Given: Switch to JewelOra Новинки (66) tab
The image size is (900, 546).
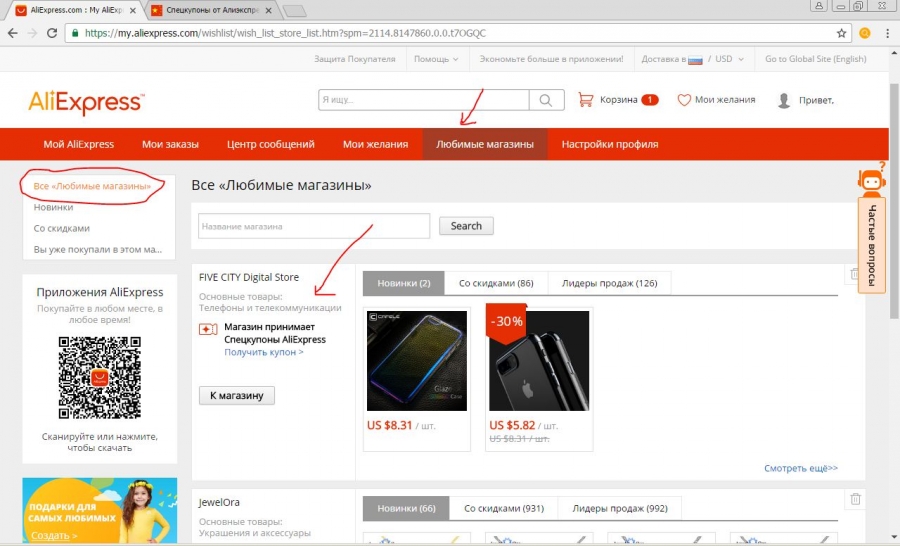Looking at the screenshot, I should tap(406, 508).
